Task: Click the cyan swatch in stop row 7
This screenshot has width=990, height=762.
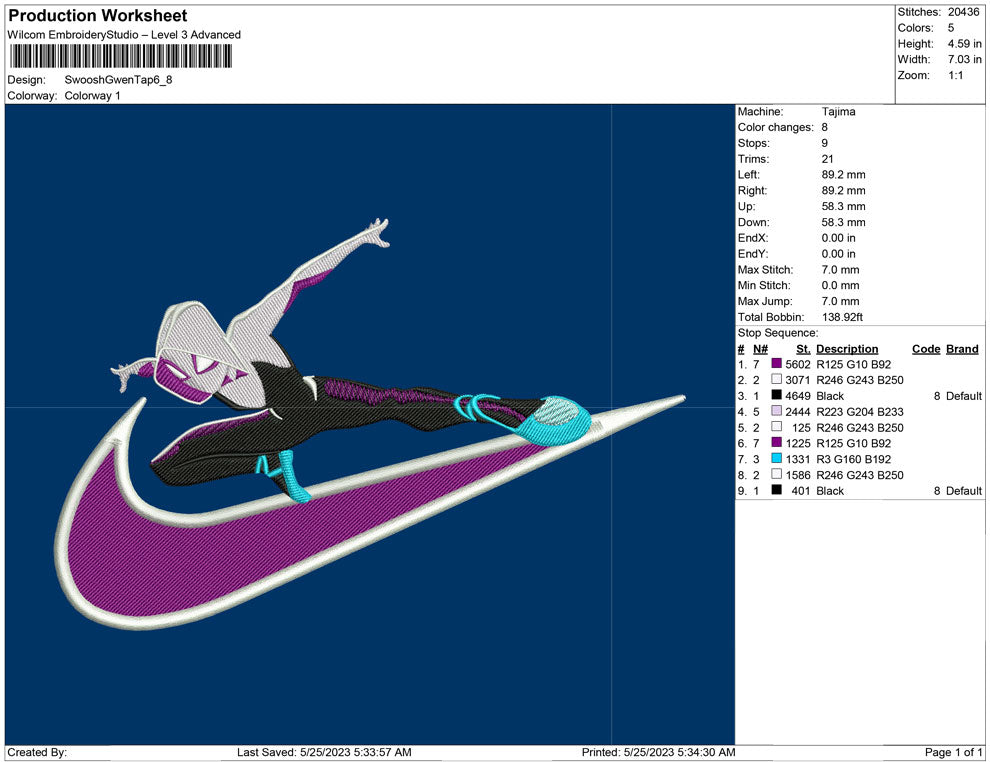Action: click(777, 458)
